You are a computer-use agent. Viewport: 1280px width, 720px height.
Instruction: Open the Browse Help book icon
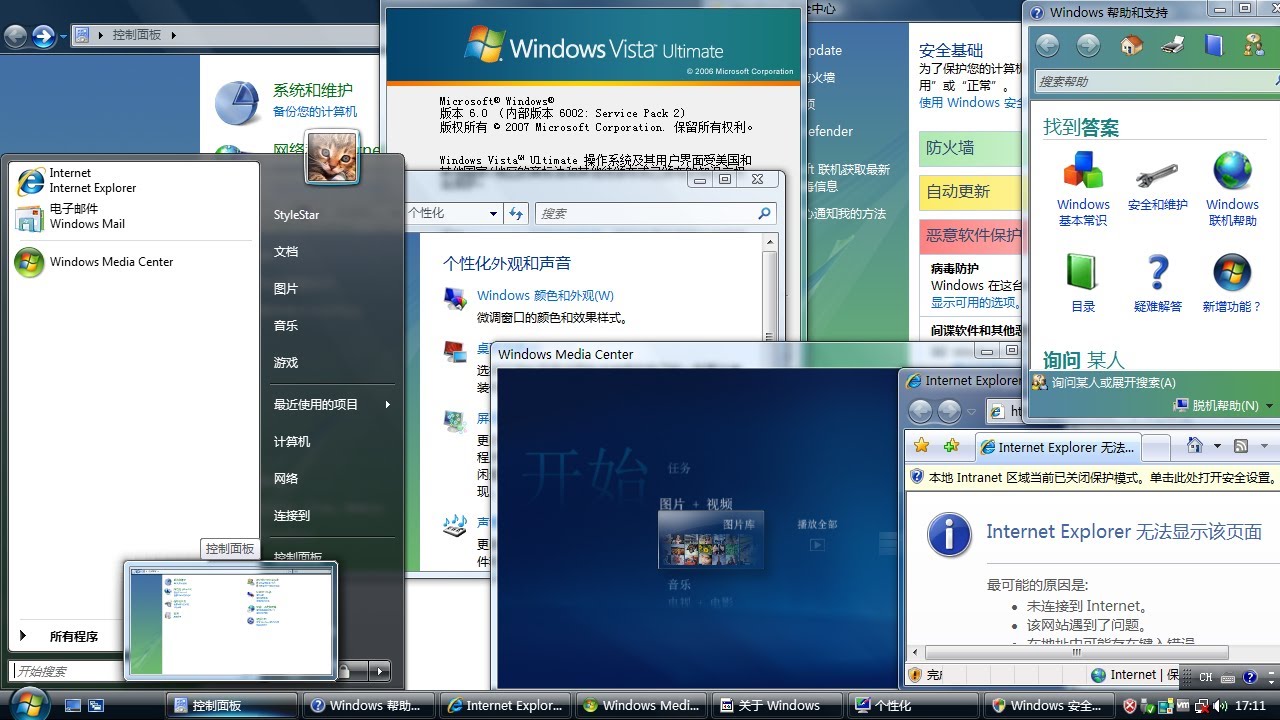1213,45
